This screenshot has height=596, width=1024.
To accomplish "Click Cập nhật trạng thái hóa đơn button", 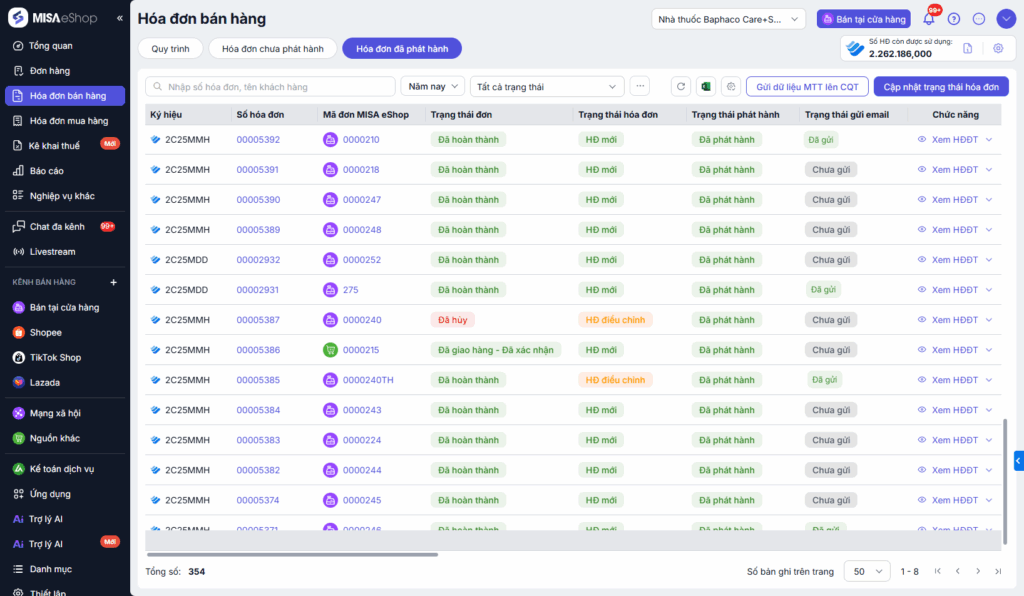I will [940, 87].
